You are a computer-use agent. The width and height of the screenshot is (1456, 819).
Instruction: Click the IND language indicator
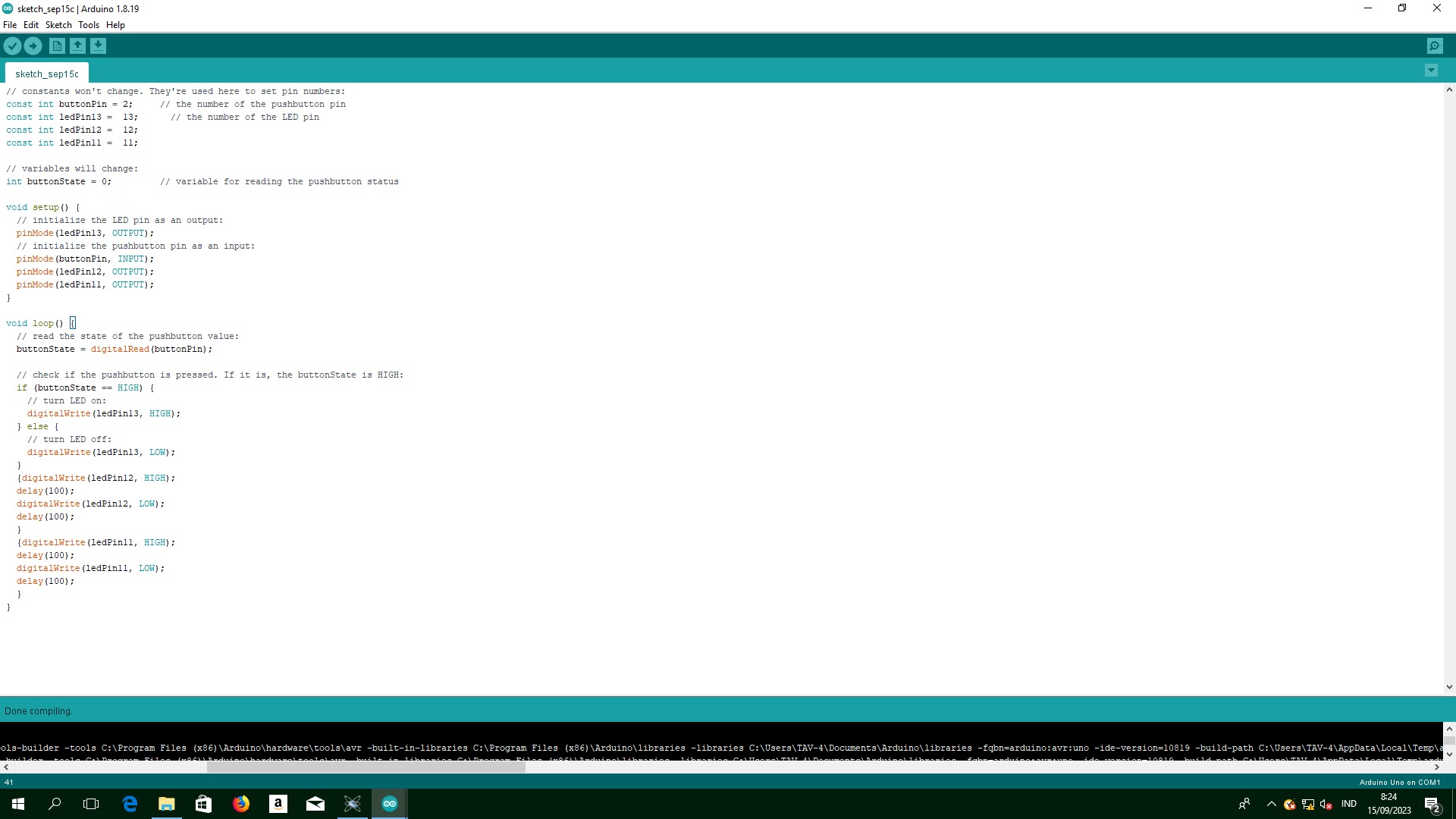coord(1348,804)
